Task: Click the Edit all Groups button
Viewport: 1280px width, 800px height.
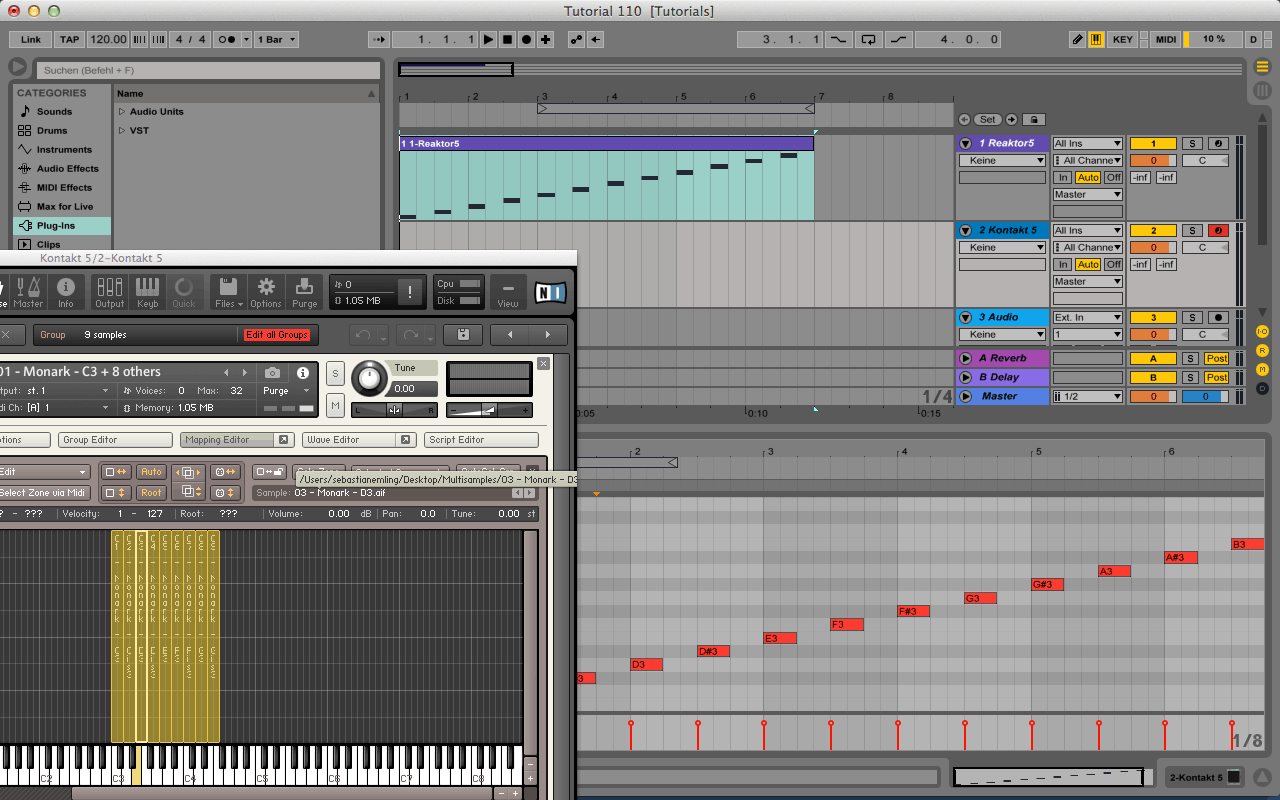Action: click(277, 335)
